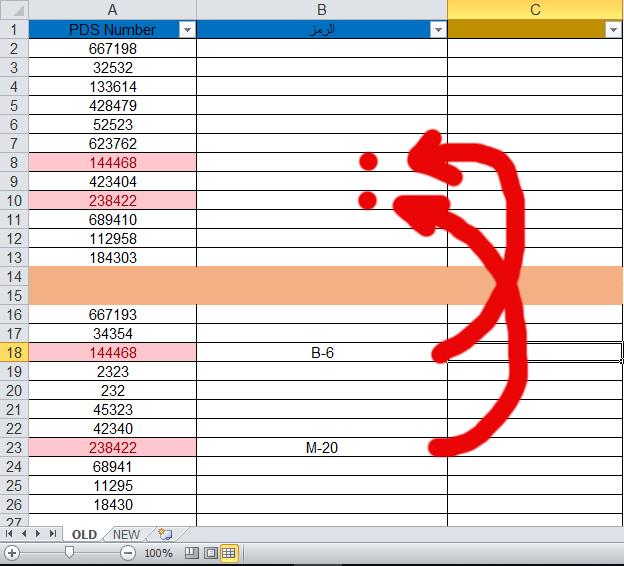Open the filter dropdown for column B header

point(438,29)
